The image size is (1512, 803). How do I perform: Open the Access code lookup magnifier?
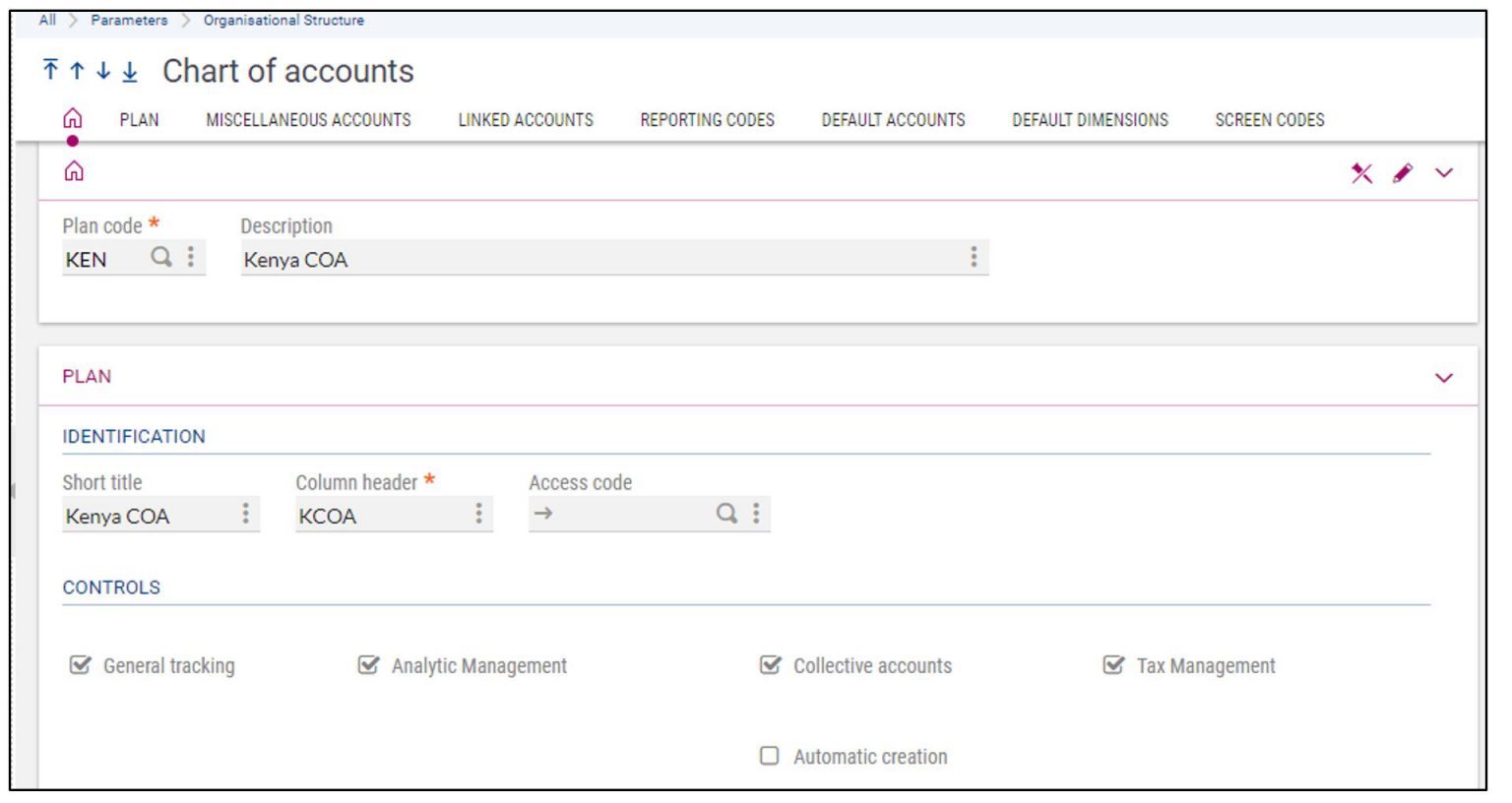tap(727, 513)
